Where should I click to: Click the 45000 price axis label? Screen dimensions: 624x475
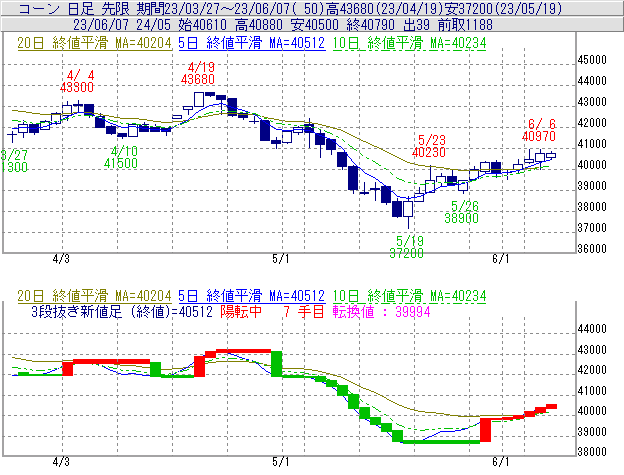coord(592,60)
